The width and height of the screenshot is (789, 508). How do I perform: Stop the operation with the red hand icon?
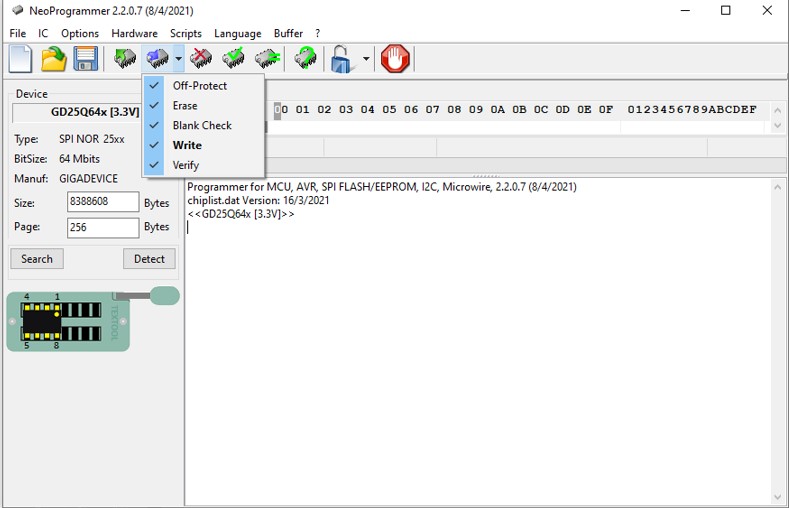(x=396, y=59)
